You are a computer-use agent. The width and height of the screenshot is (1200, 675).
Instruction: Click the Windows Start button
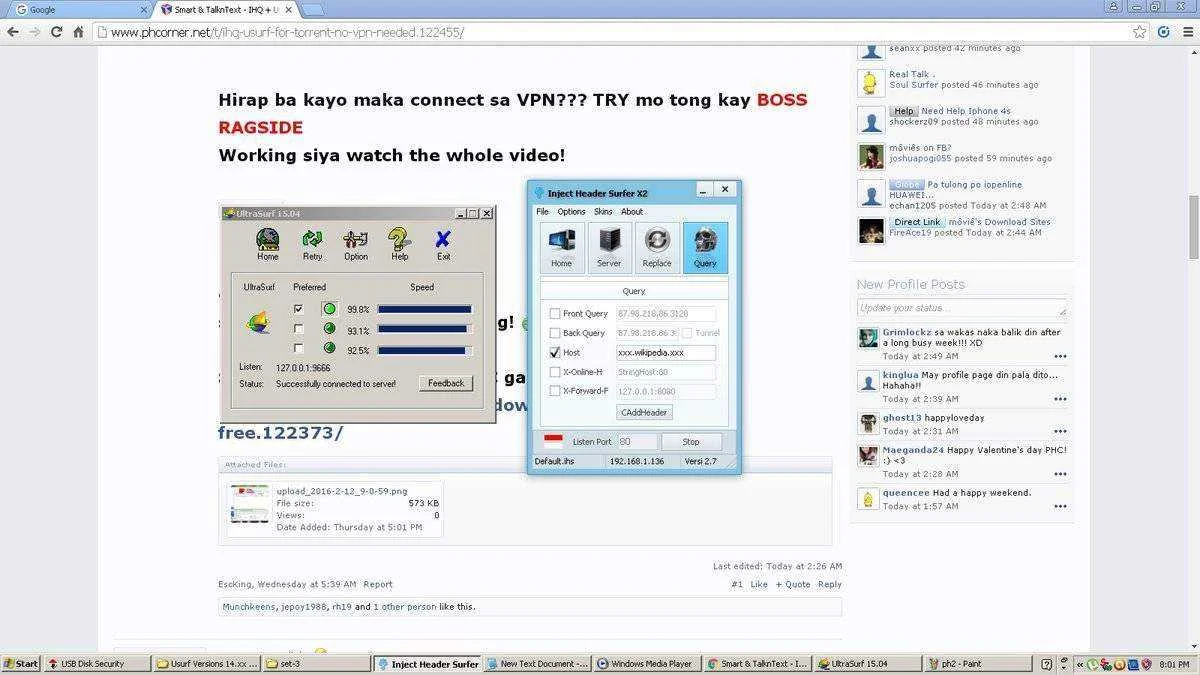[x=20, y=664]
